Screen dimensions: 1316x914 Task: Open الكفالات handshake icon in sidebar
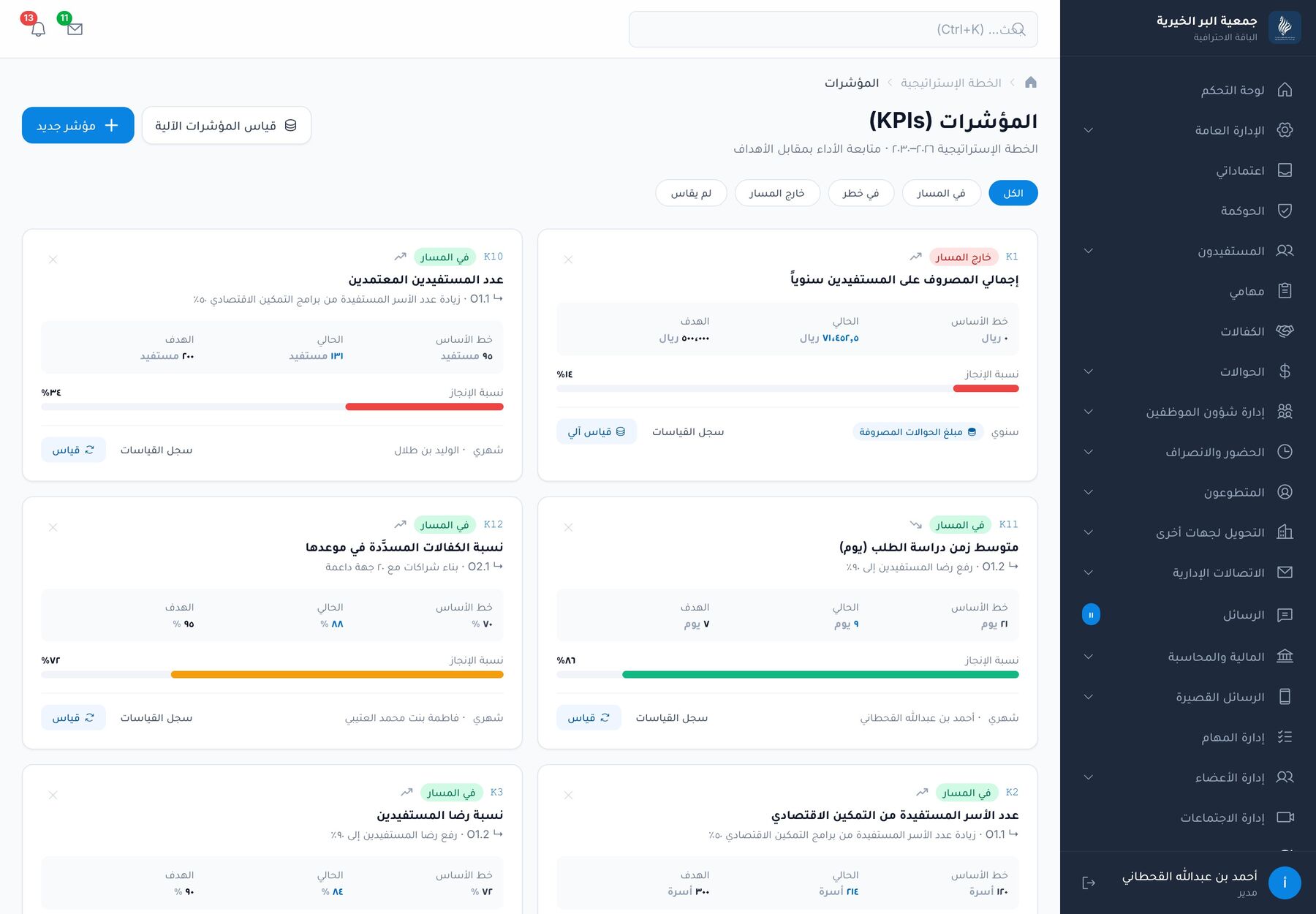(x=1285, y=331)
